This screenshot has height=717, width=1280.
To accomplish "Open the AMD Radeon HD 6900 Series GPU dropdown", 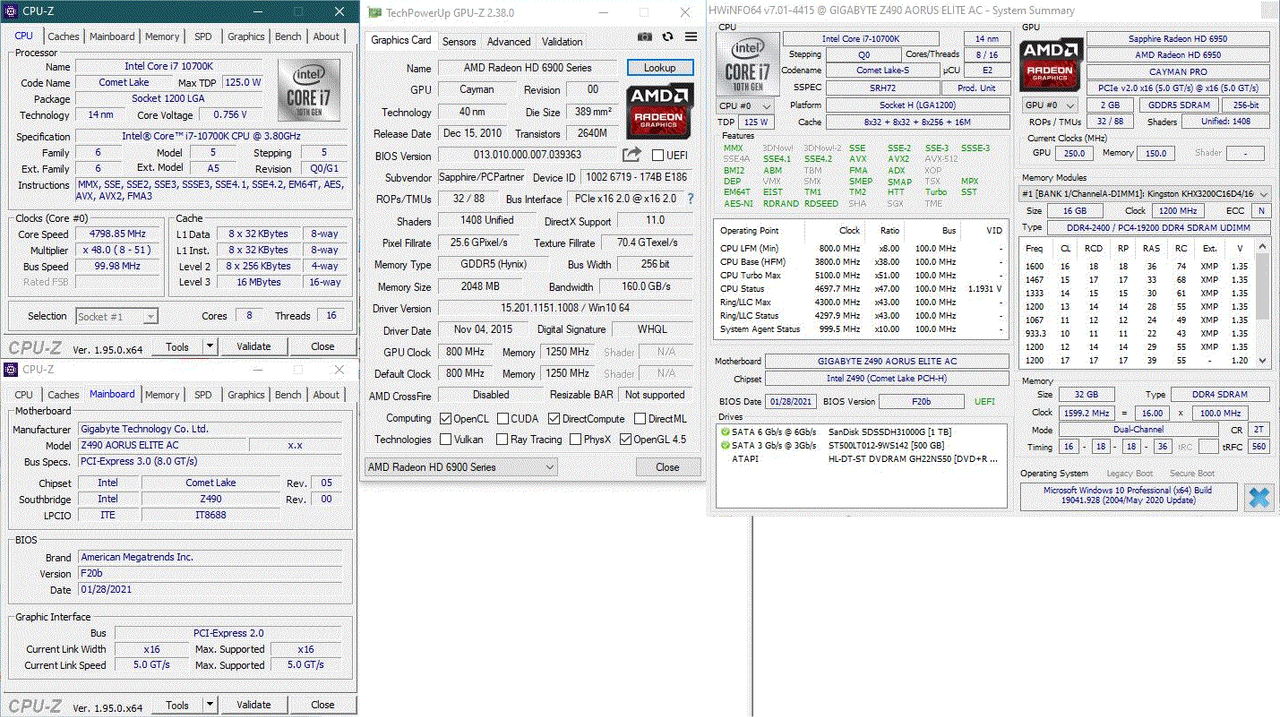I will point(460,467).
